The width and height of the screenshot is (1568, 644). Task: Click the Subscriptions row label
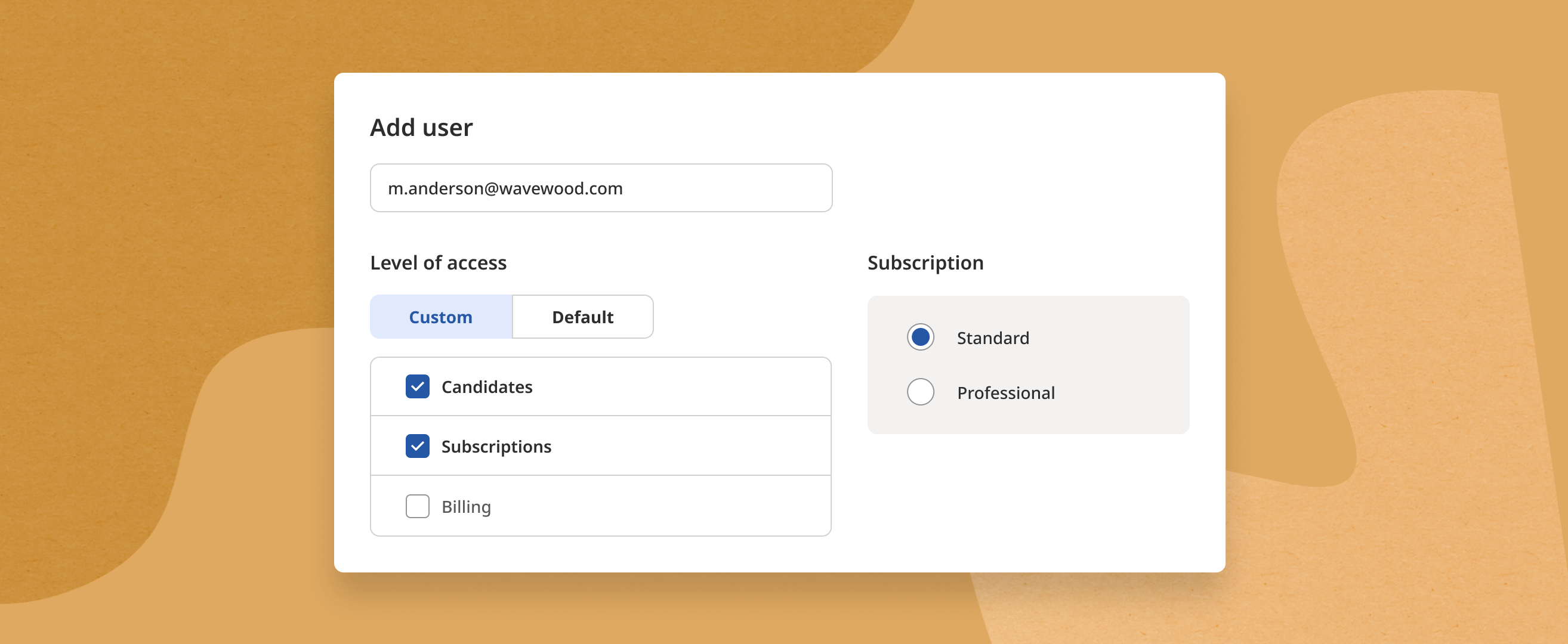(496, 446)
